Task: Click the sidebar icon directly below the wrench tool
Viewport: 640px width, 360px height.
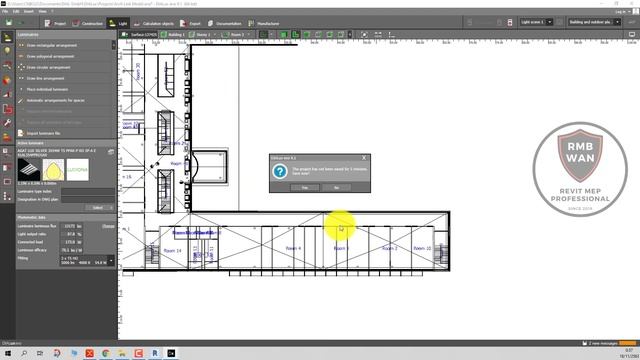Action: [x=7, y=137]
